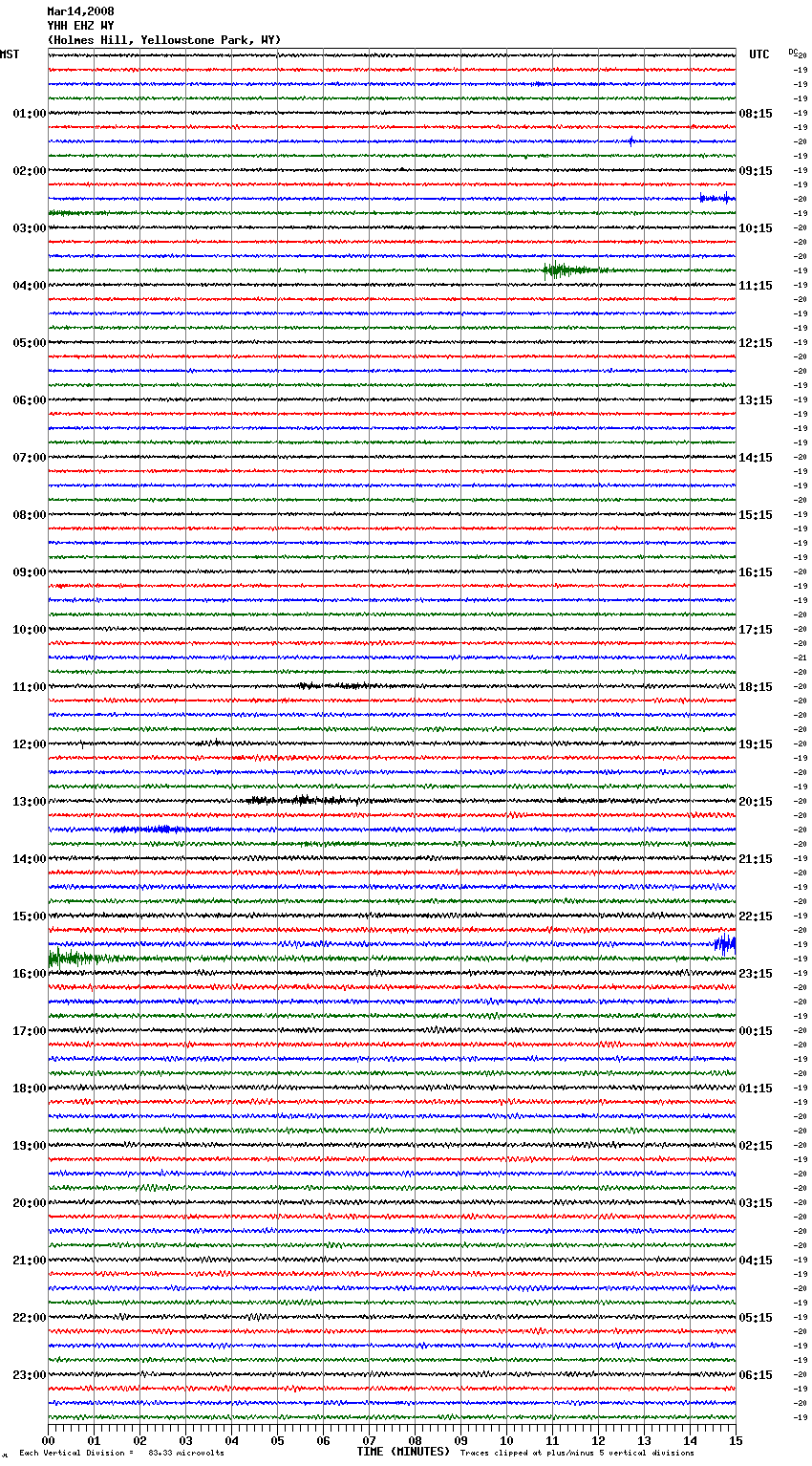The image size is (812, 1466).
Task: Select the 15:00 MST time label
Action: pos(30,916)
